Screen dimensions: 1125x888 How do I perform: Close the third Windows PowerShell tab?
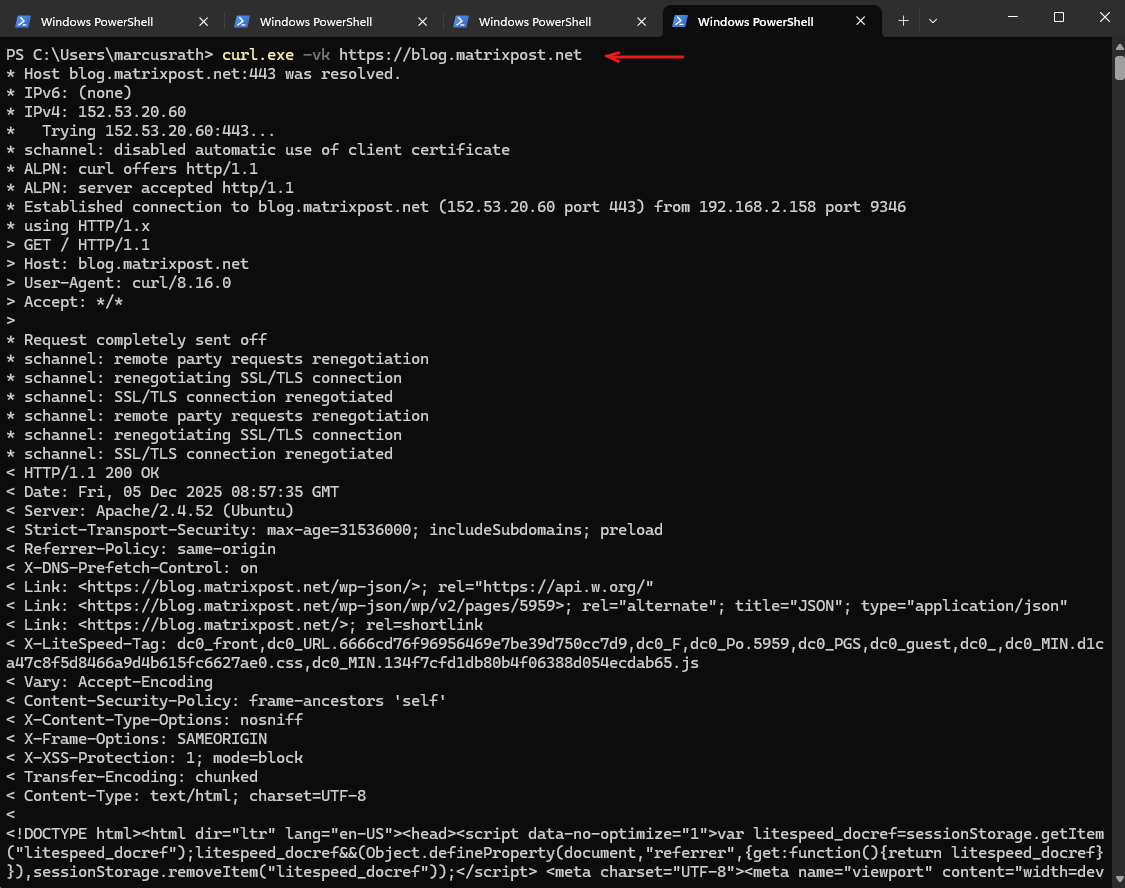tap(642, 21)
